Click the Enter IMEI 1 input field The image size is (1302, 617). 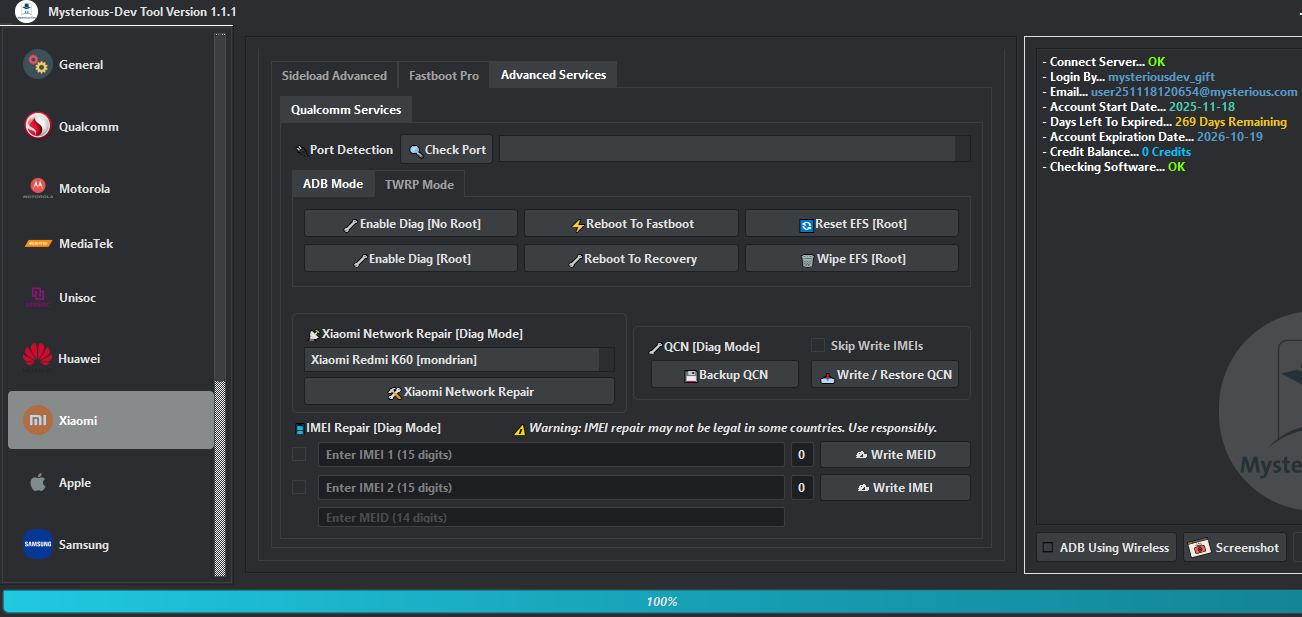[550, 454]
